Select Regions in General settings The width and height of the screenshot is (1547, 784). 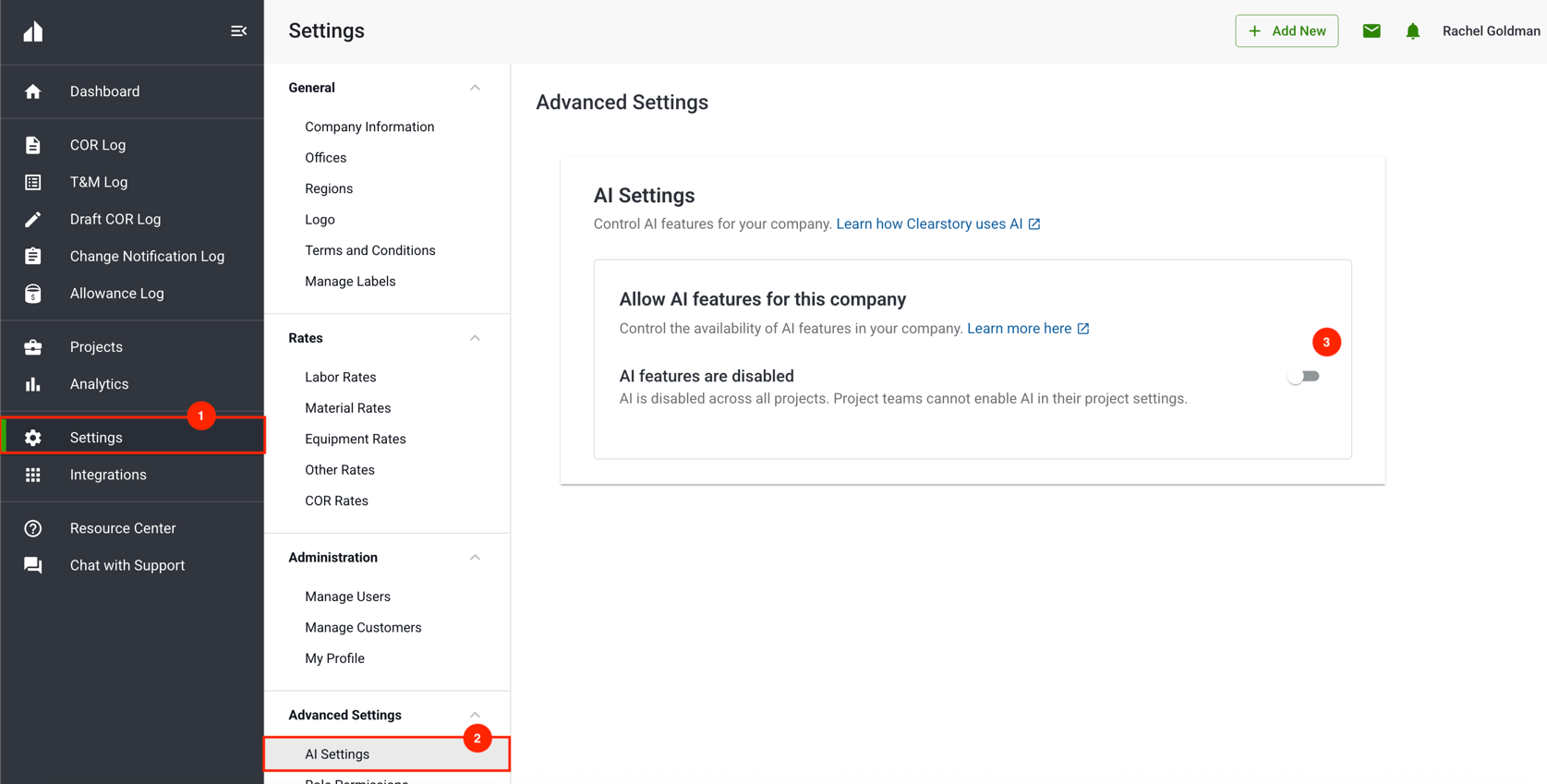coord(329,188)
